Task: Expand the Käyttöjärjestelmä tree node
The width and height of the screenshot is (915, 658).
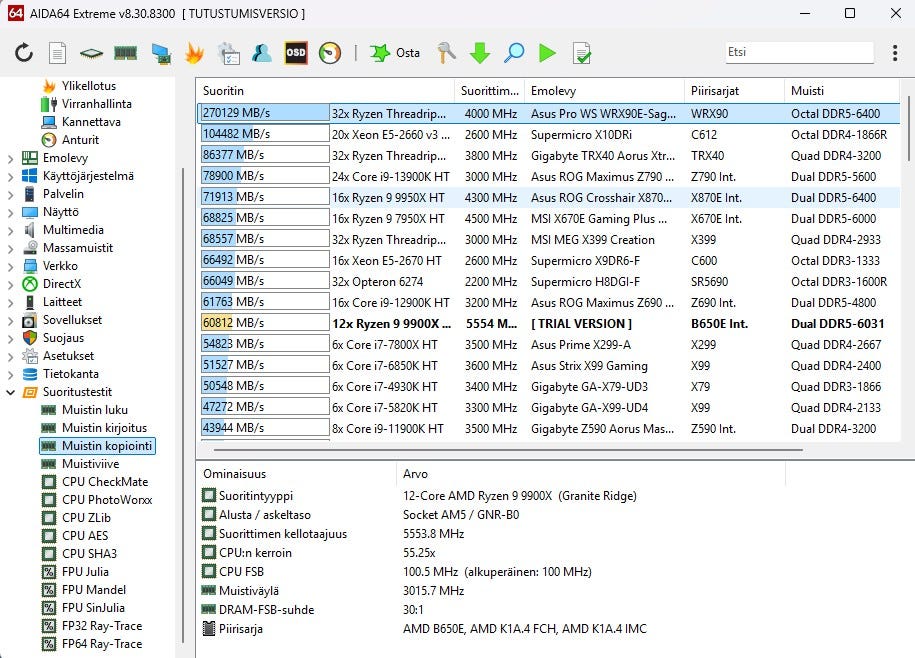Action: coord(11,177)
